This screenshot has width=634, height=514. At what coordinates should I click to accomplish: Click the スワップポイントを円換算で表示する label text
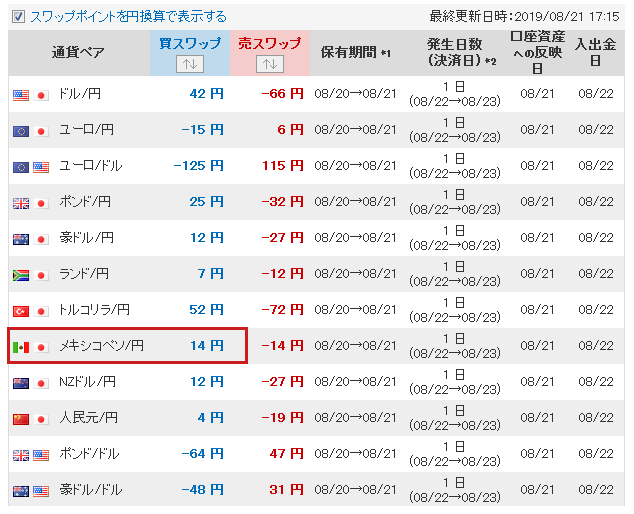(x=128, y=16)
